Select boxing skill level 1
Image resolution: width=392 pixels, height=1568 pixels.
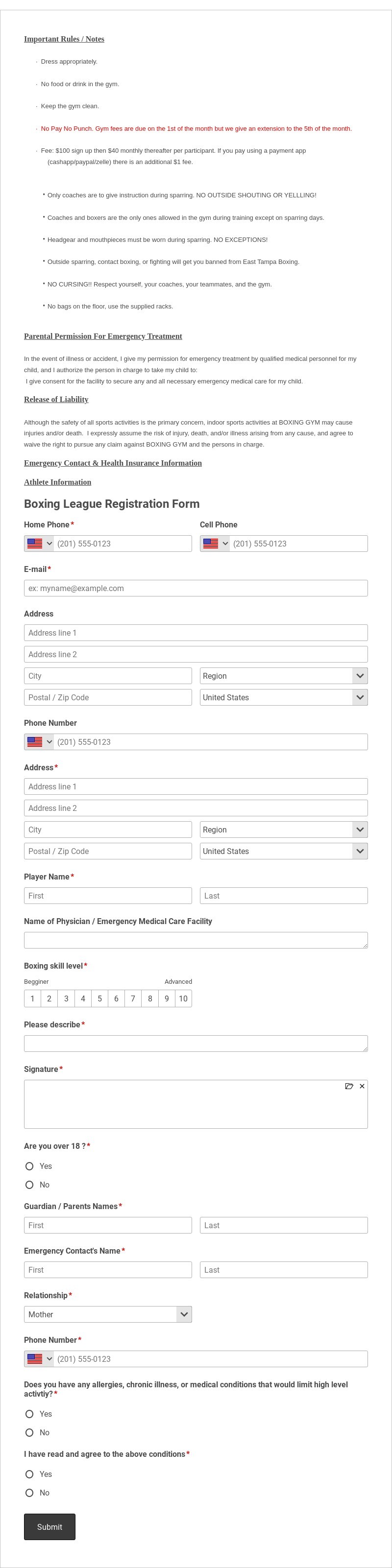32,998
